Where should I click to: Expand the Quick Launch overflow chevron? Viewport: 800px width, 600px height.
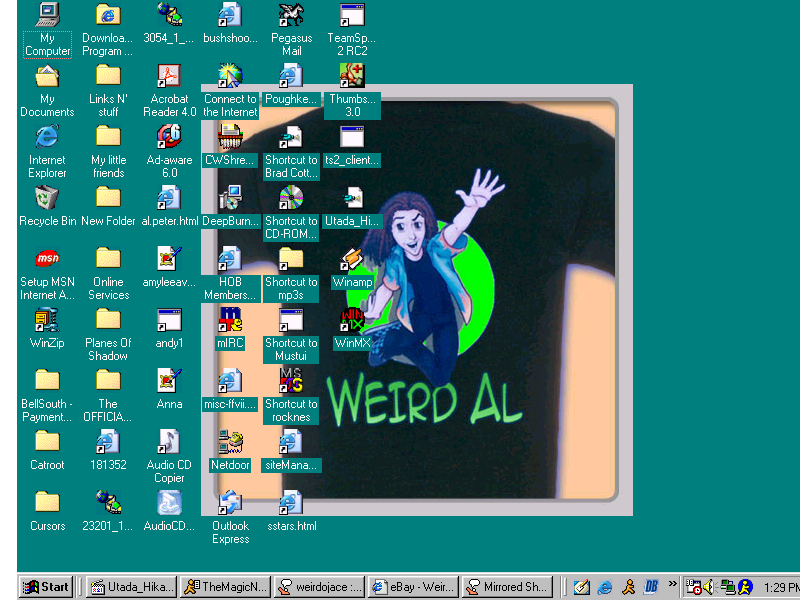point(672,583)
